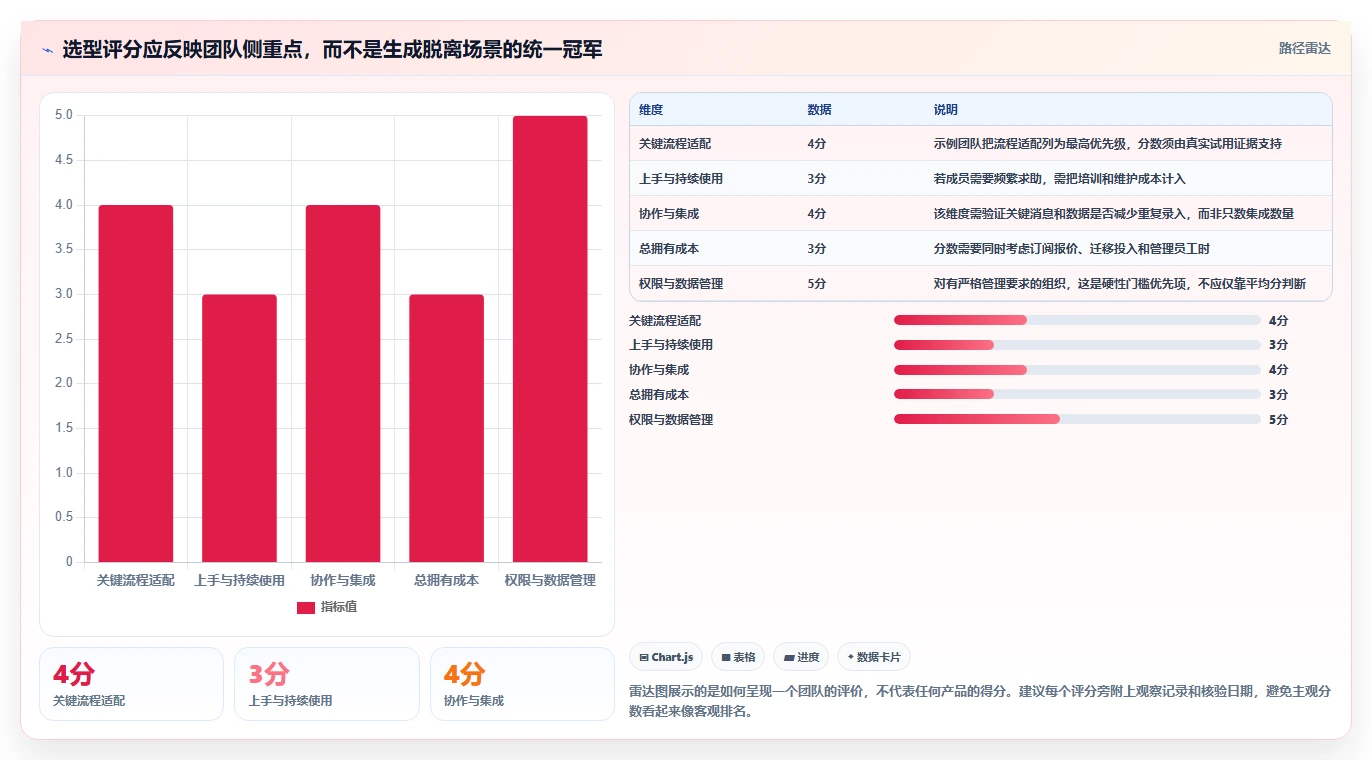The height and width of the screenshot is (760, 1372).
Task: Click the 总拥有成本 chart bar
Action: pyautogui.click(x=446, y=428)
